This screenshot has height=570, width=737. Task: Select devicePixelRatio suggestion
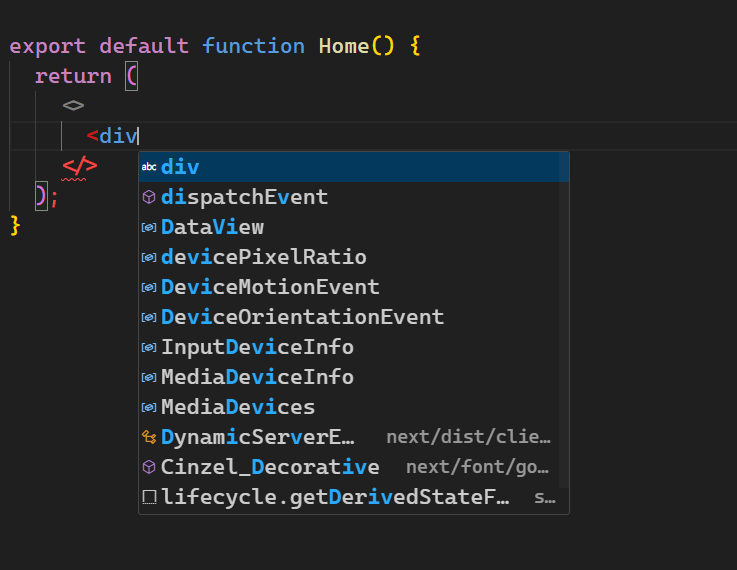(353, 257)
